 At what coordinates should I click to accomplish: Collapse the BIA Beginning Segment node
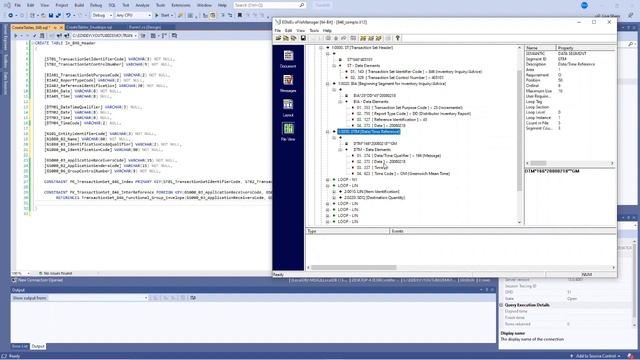click(x=328, y=84)
